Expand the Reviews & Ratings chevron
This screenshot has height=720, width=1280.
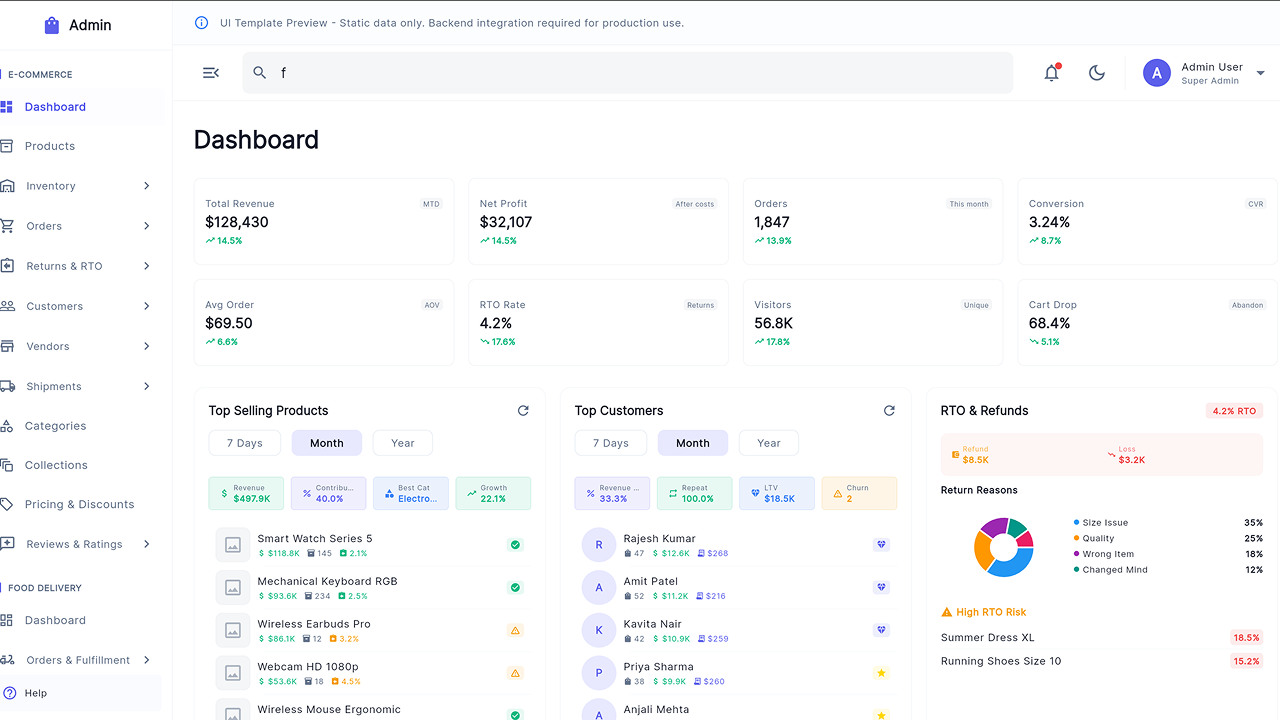147,544
